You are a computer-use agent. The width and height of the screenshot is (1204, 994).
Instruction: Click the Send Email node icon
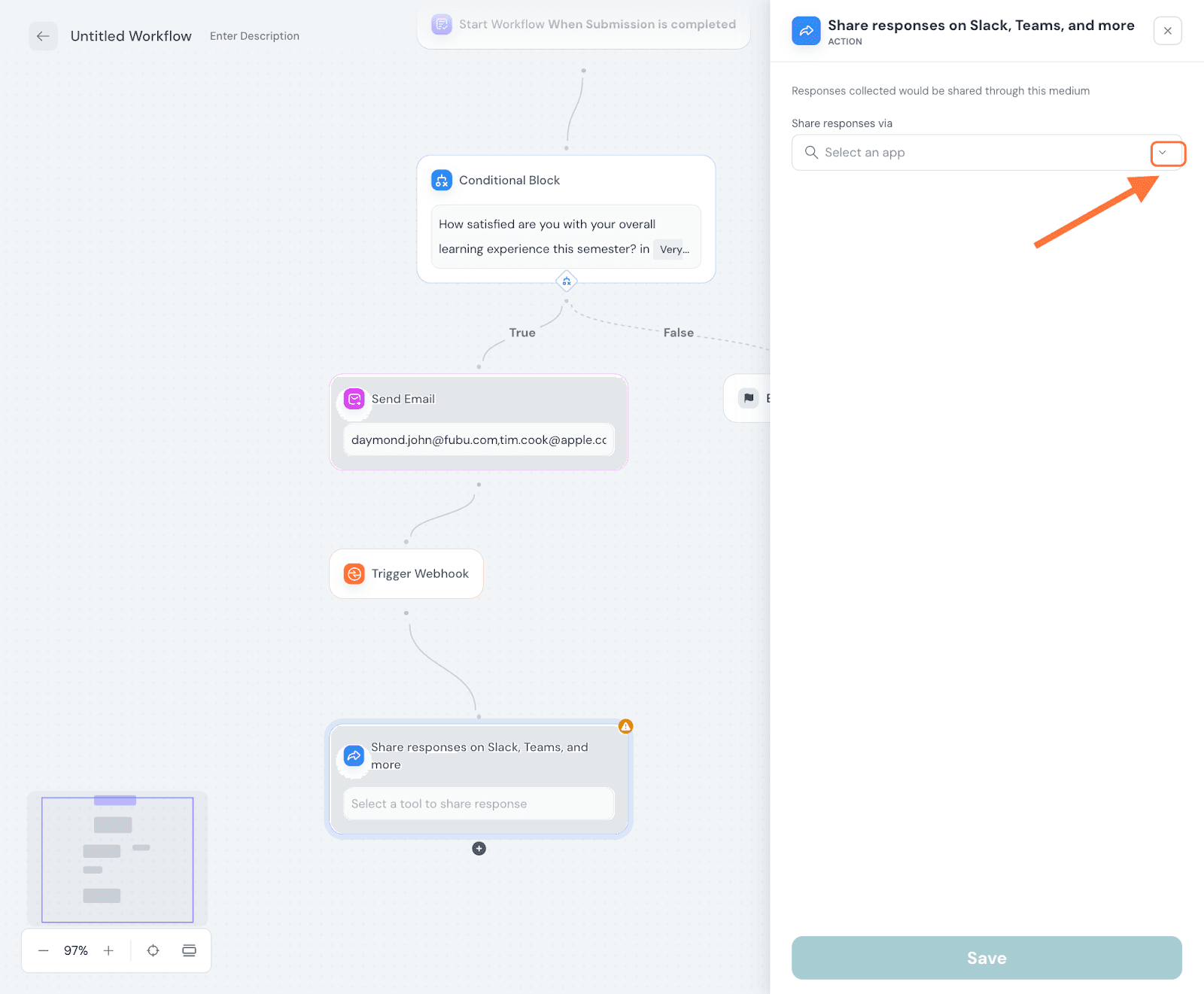coord(354,399)
